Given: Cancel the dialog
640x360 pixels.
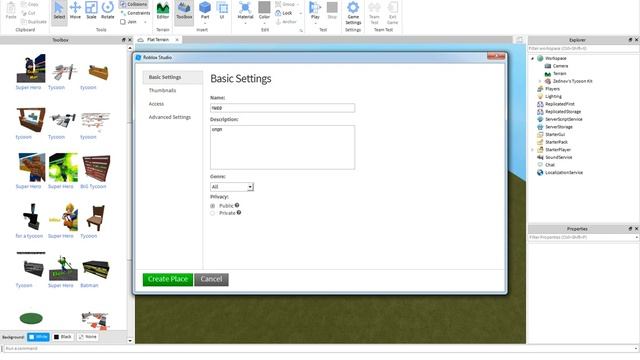Looking at the screenshot, I should tap(211, 280).
